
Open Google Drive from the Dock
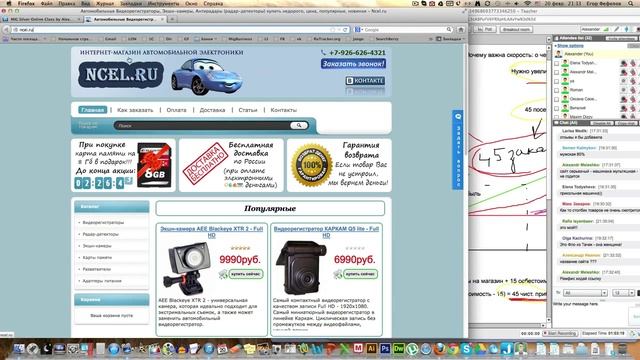pos(480,349)
